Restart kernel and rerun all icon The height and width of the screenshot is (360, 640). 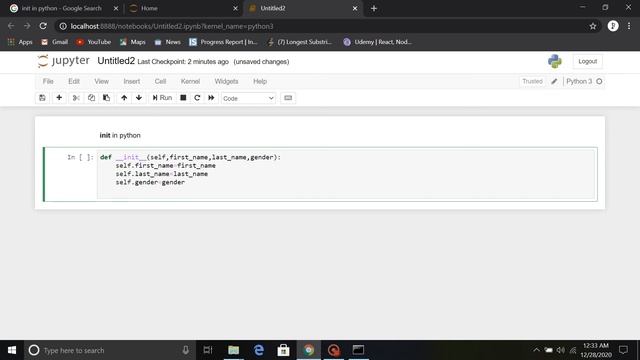click(x=211, y=98)
